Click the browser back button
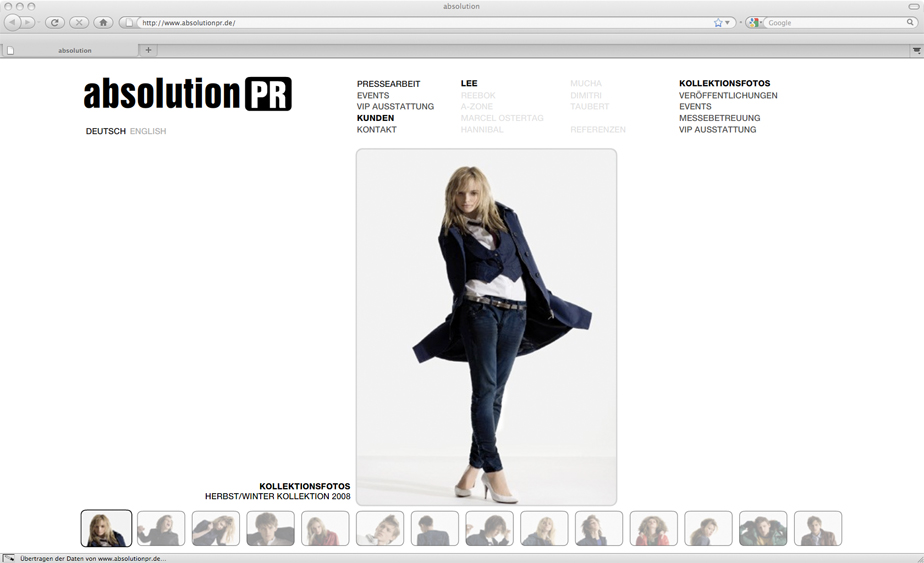 pos(13,22)
